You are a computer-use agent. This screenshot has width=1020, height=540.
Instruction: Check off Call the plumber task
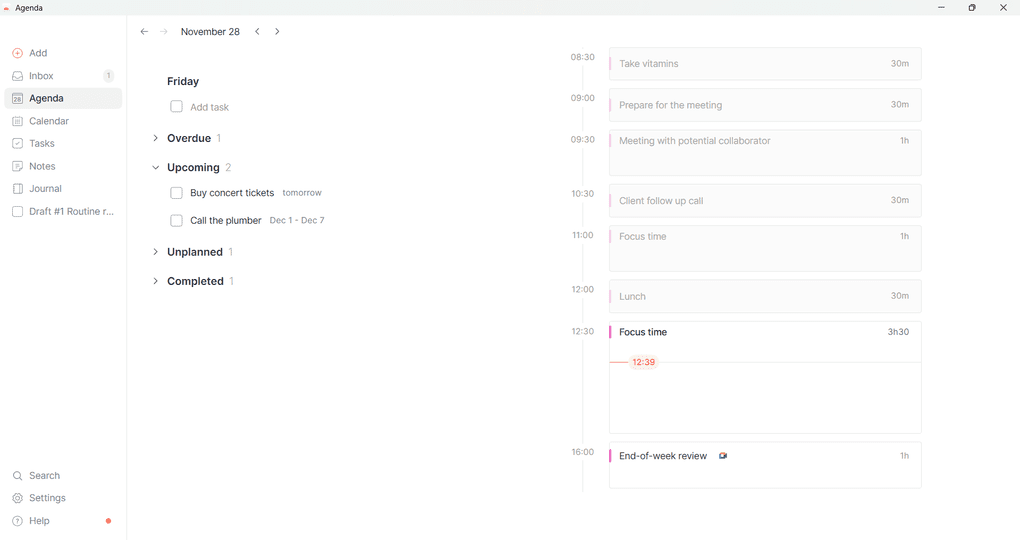[176, 221]
